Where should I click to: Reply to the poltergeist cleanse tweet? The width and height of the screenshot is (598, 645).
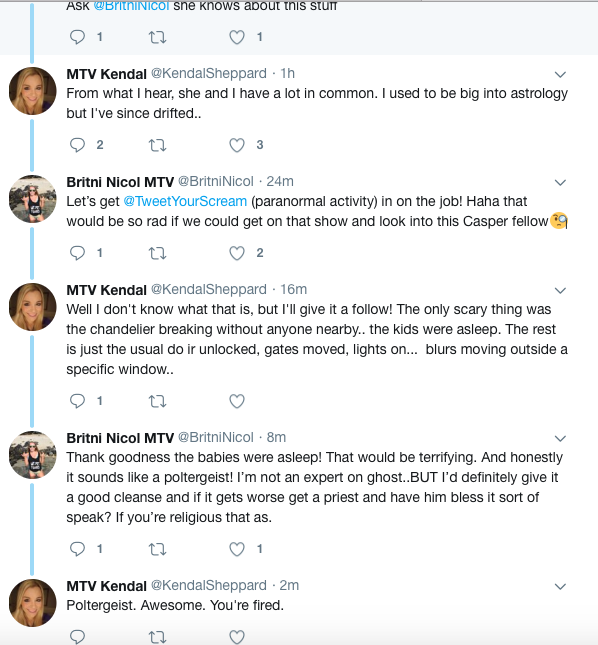click(77, 549)
